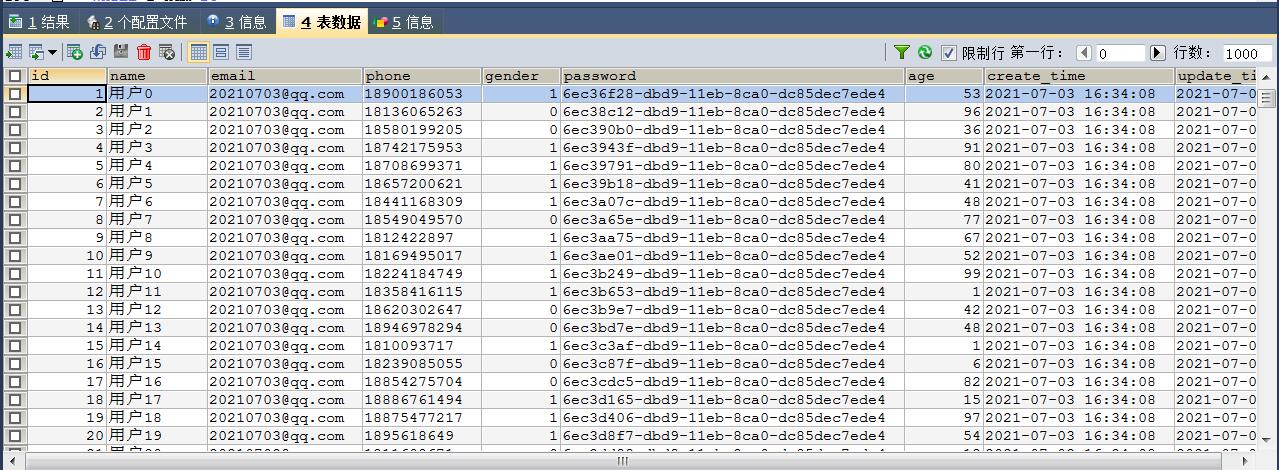1279x470 pixels.
Task: Click the 第一行 start row input field
Action: pyautogui.click(x=1120, y=53)
